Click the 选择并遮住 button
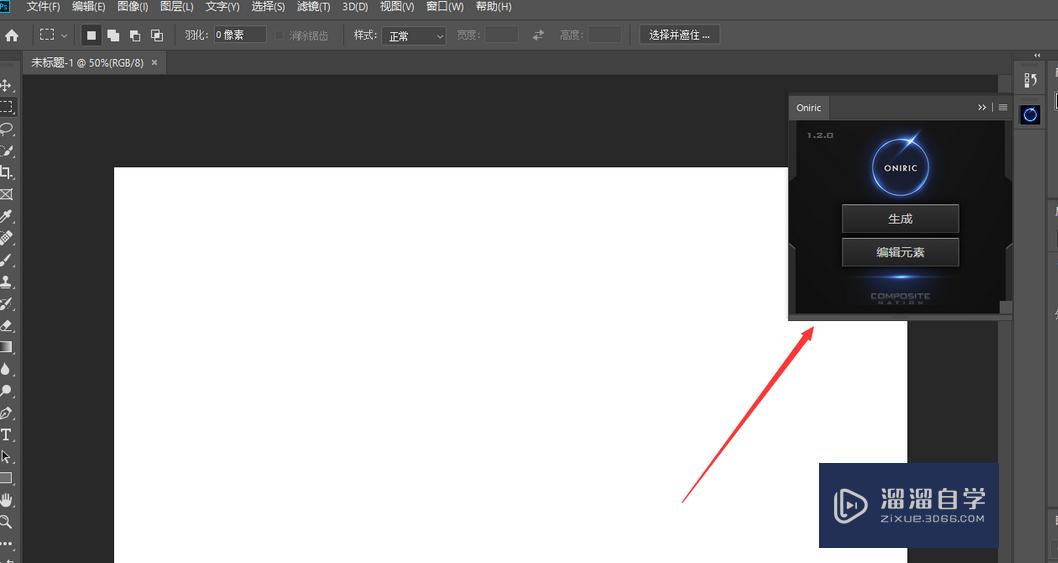1058x563 pixels. pos(679,35)
